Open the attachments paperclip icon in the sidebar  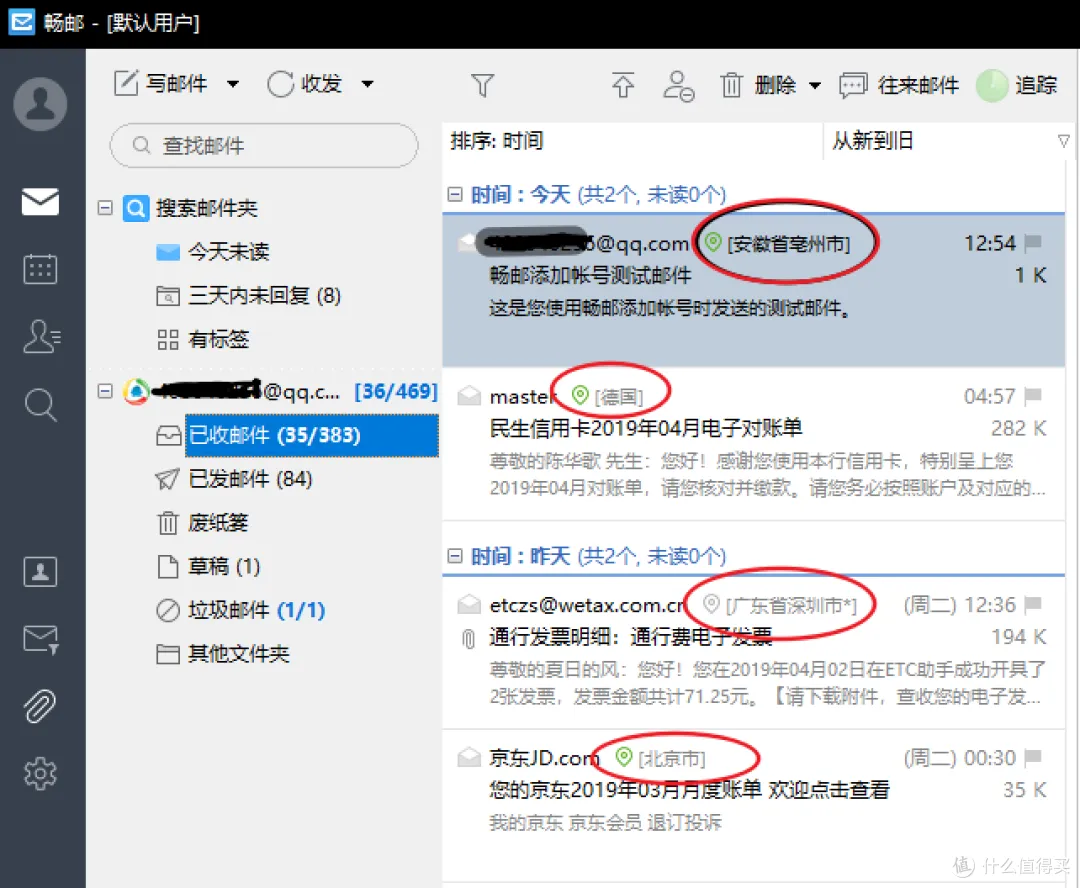point(40,706)
